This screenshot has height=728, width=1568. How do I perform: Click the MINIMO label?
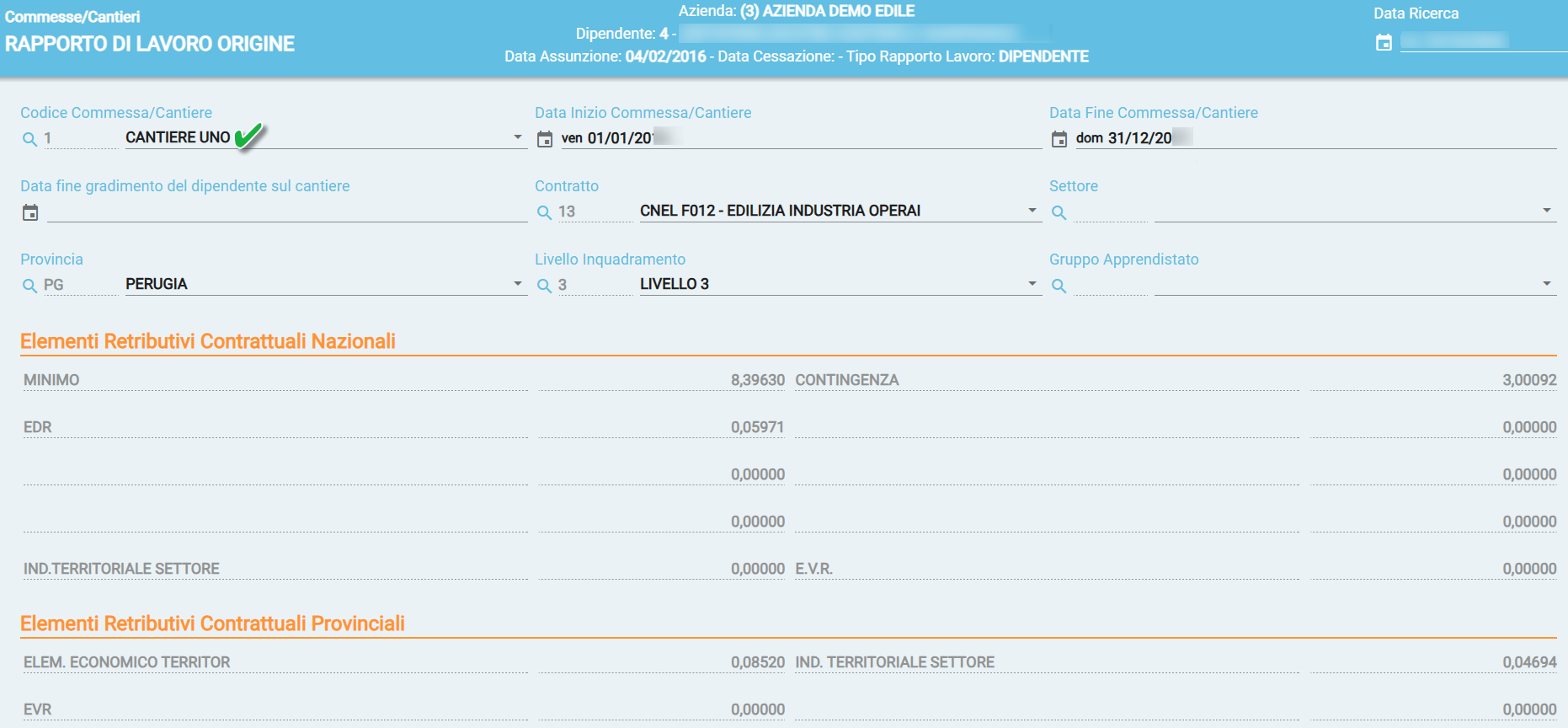51,380
